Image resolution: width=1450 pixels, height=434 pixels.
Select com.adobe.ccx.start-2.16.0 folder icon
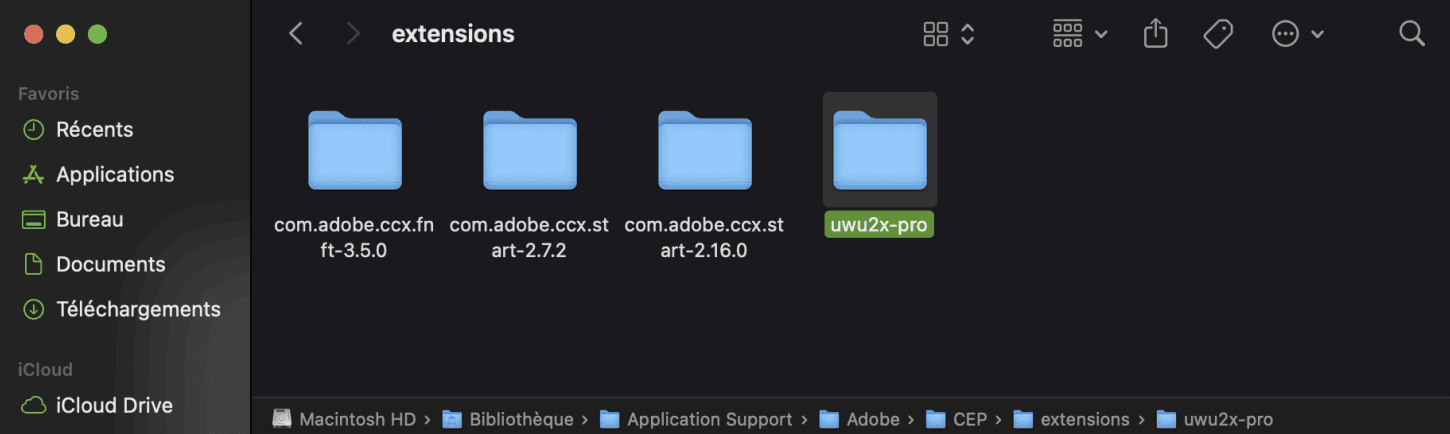704,150
